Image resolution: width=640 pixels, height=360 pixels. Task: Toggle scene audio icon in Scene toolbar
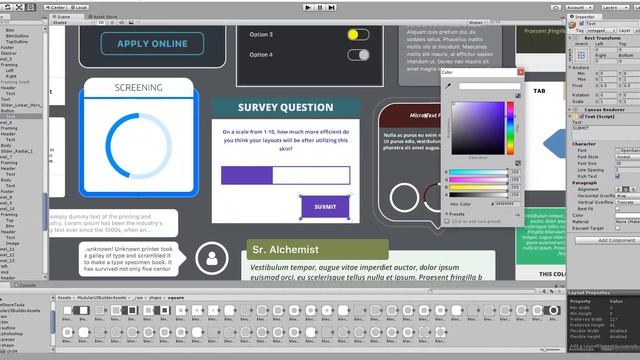121,22
